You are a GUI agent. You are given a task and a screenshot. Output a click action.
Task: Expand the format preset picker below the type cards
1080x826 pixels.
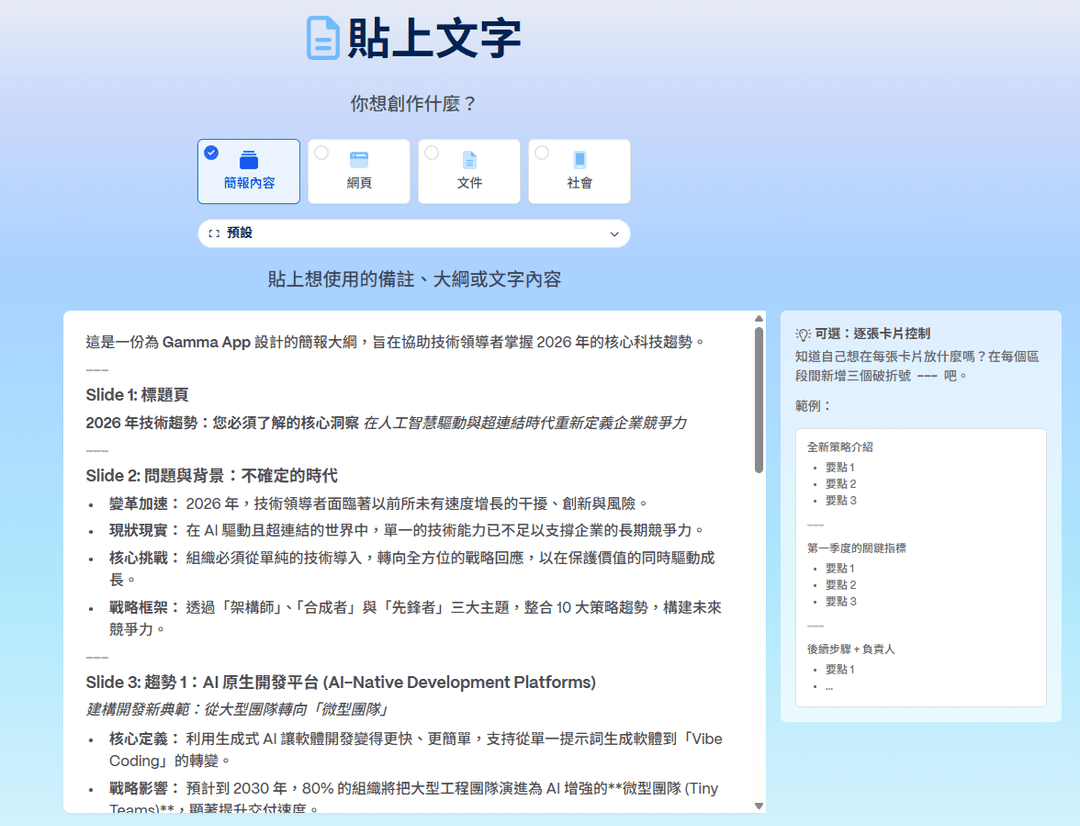click(x=413, y=232)
